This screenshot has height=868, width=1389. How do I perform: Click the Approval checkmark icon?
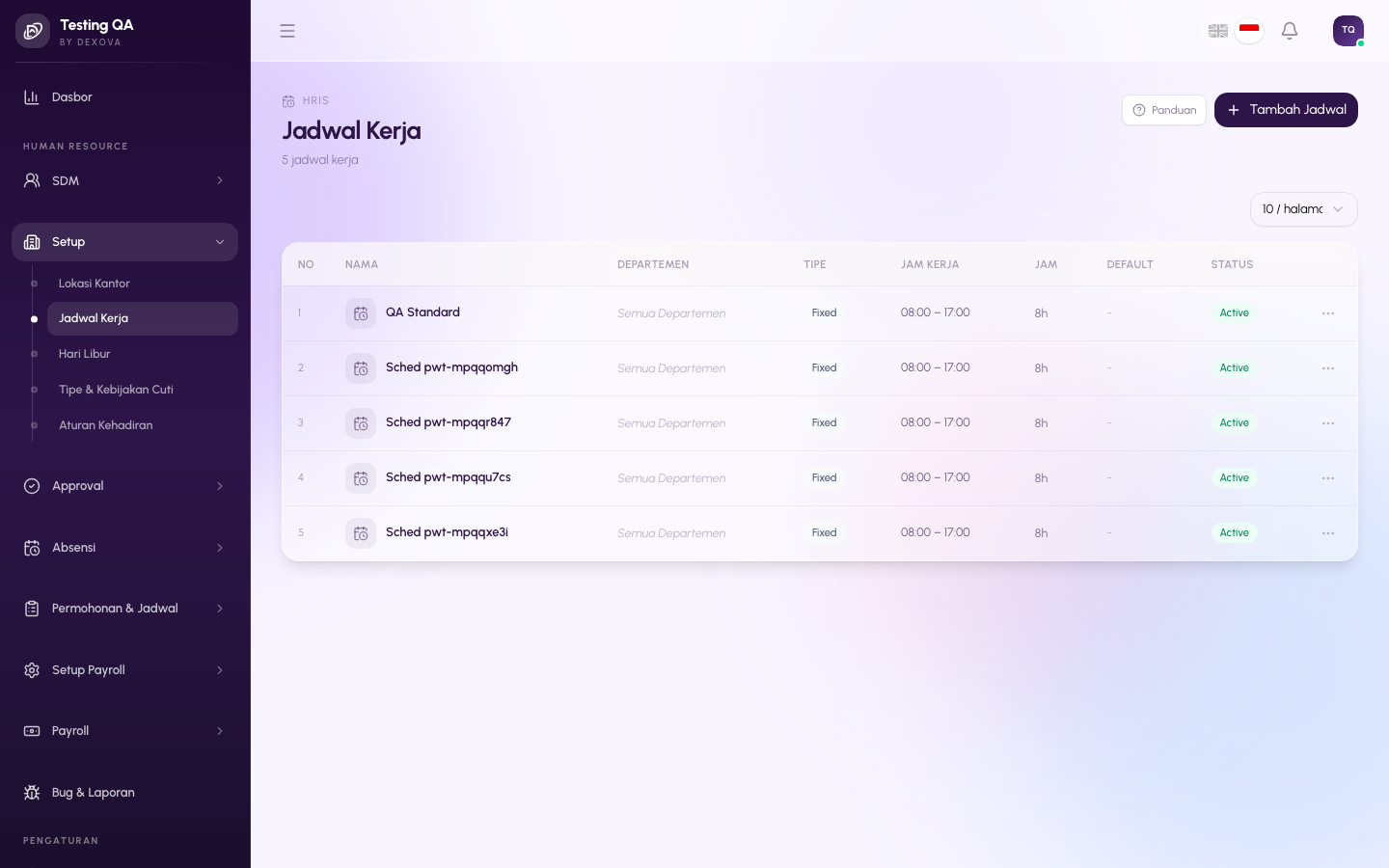click(x=32, y=486)
